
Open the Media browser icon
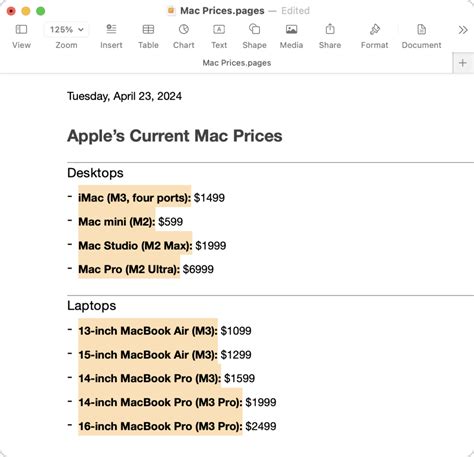click(291, 29)
